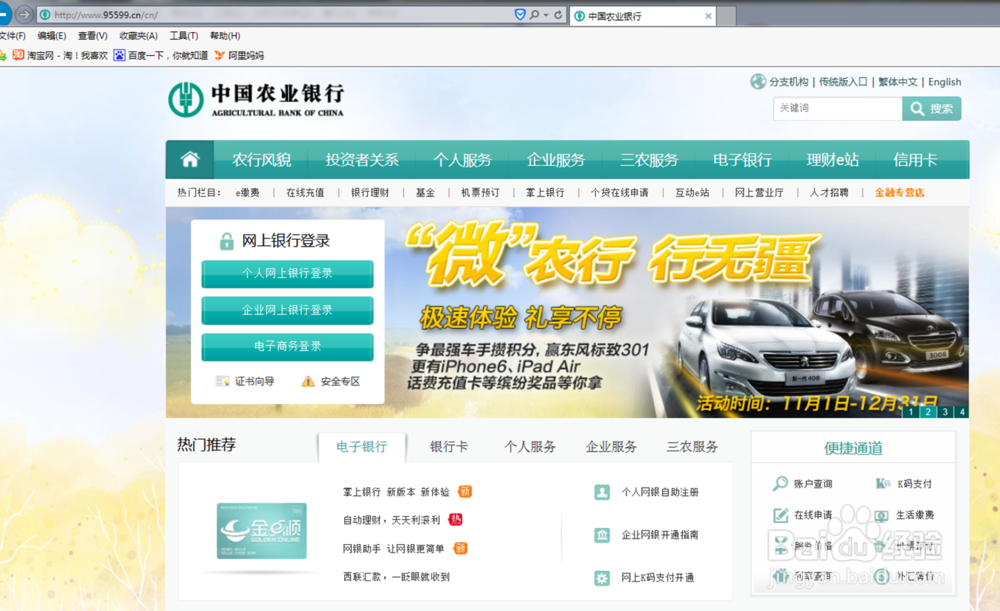Open 自动理财，天天利滚利 link
Screen dimensions: 1000x611
(392, 520)
